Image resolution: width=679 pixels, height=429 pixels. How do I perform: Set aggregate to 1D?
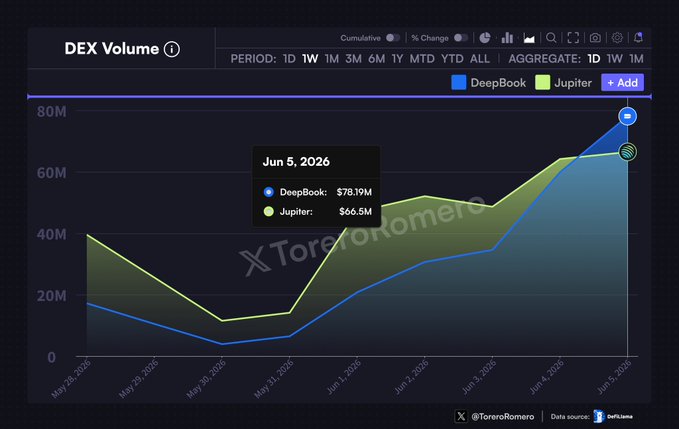coord(594,58)
